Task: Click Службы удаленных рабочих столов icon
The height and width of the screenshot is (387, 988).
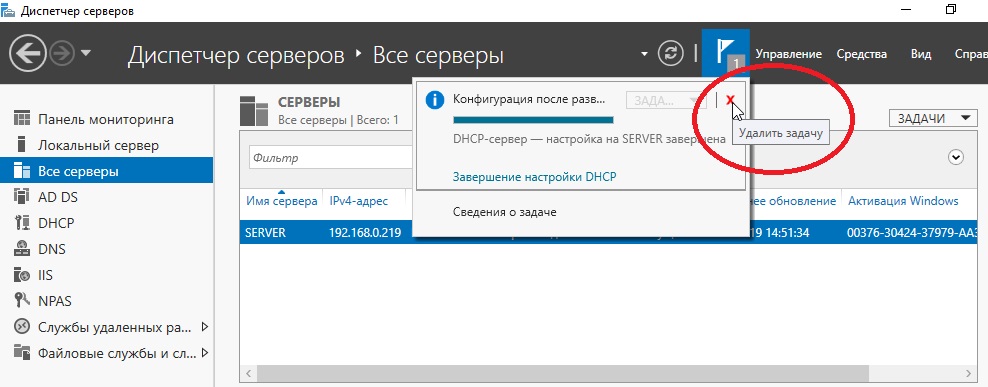Action: 22,326
